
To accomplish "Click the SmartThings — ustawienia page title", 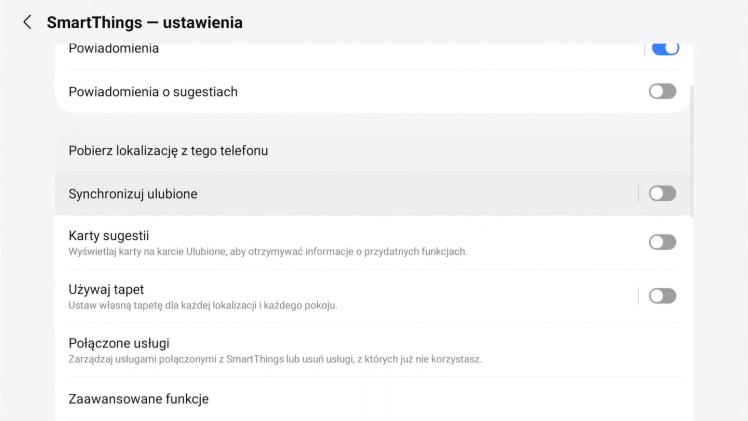I will 144,22.
